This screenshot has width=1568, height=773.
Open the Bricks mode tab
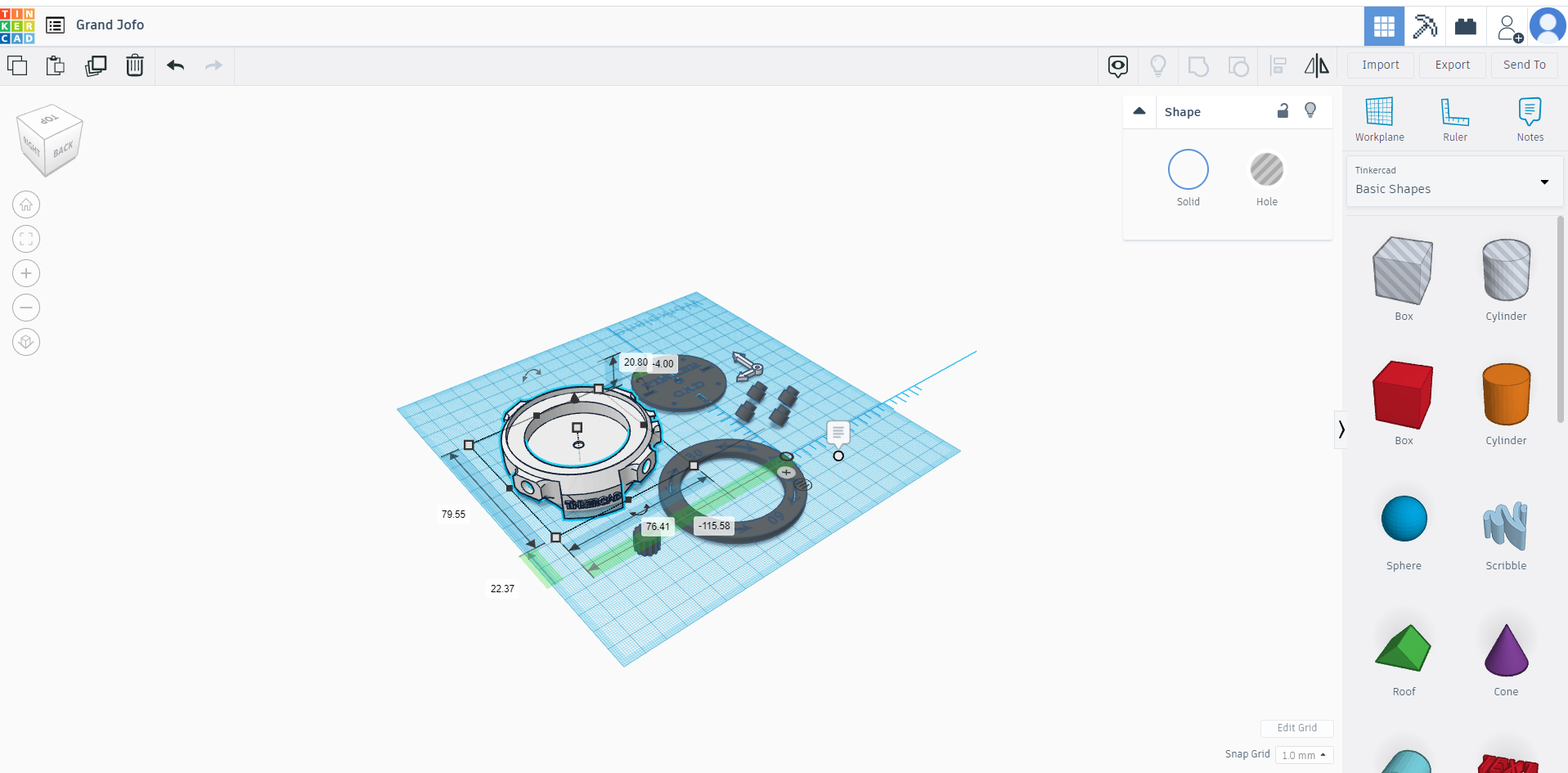(1466, 25)
